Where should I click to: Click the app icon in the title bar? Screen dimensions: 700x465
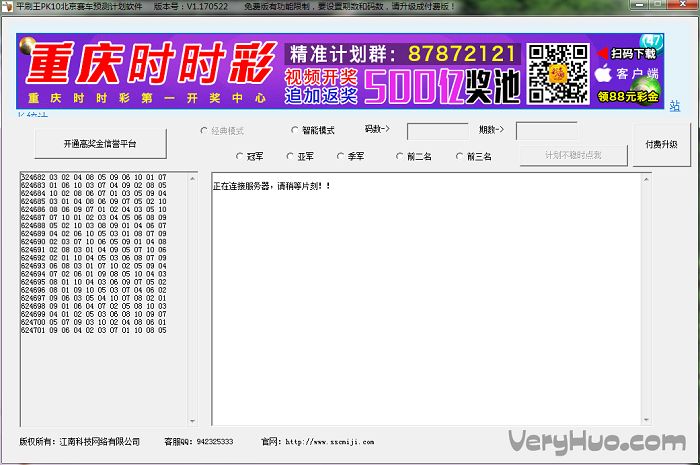coord(7,6)
